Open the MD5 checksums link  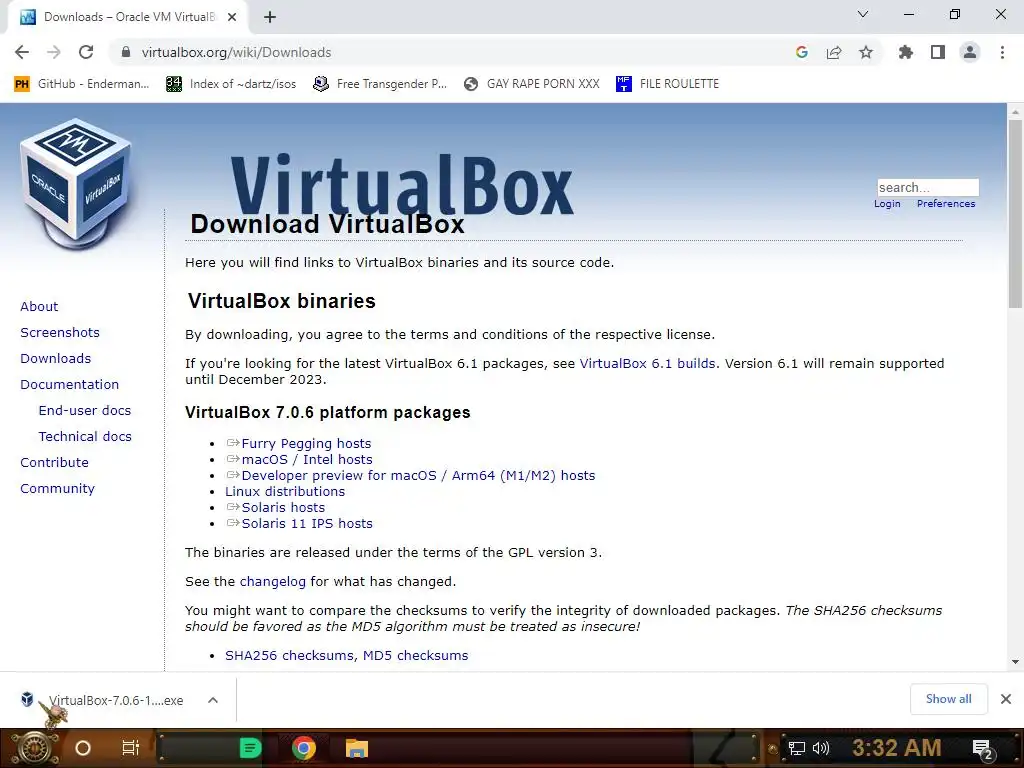(x=415, y=656)
